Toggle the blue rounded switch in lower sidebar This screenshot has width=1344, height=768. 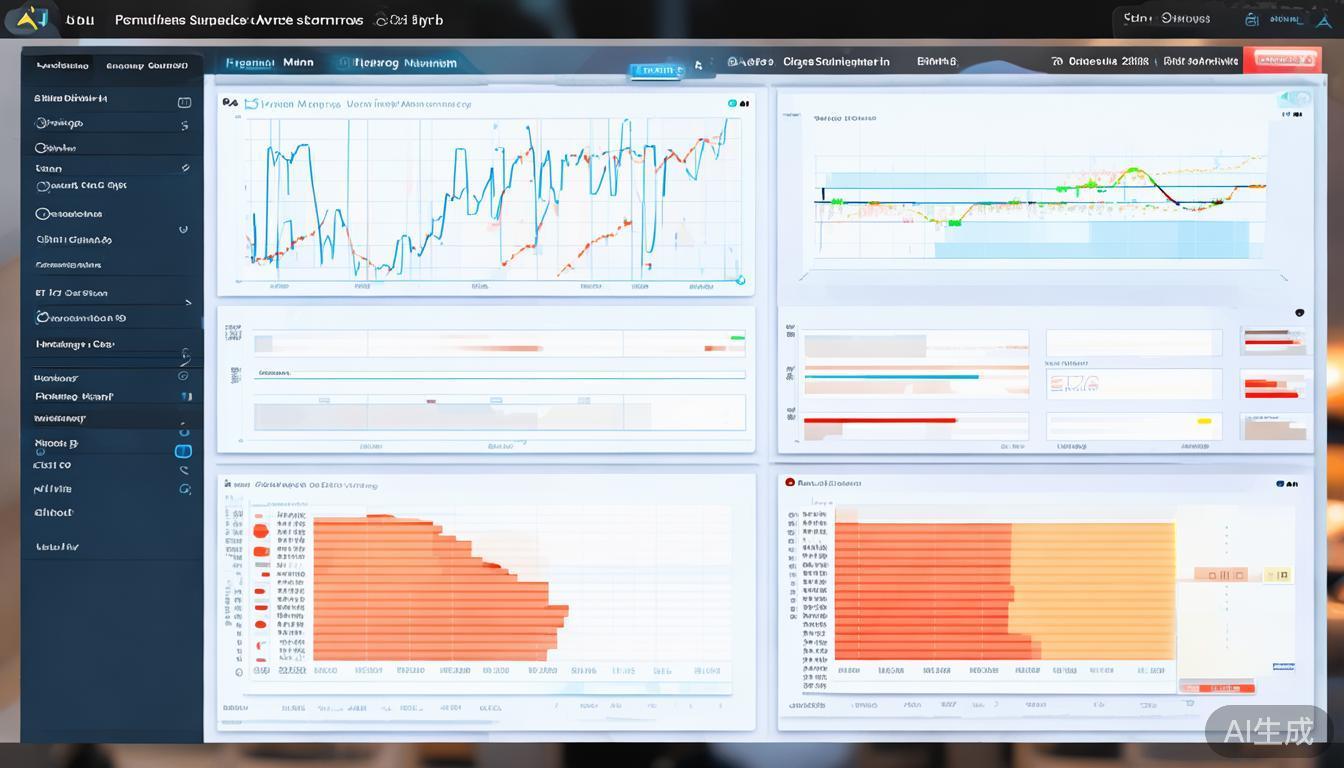coord(183,451)
